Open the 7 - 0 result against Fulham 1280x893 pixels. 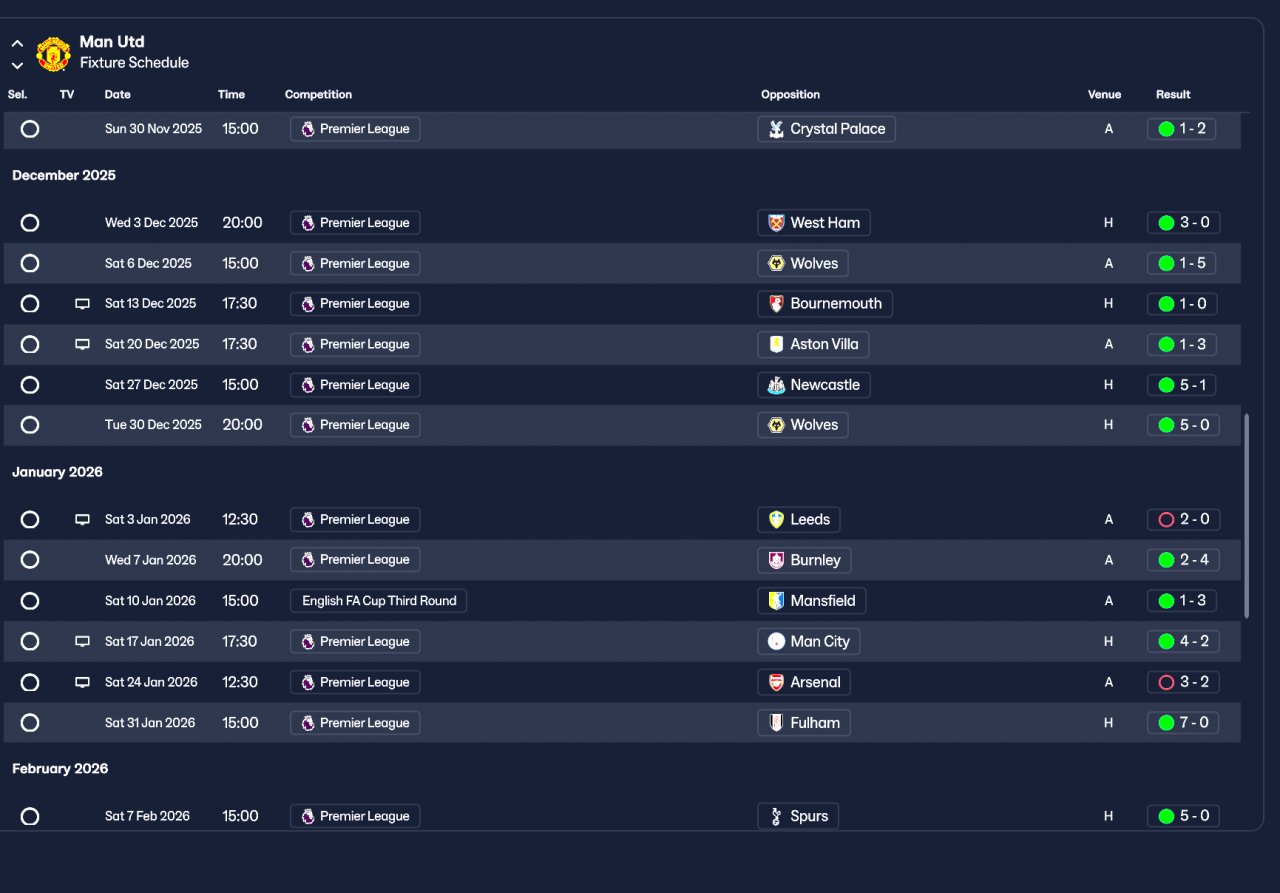click(1183, 723)
